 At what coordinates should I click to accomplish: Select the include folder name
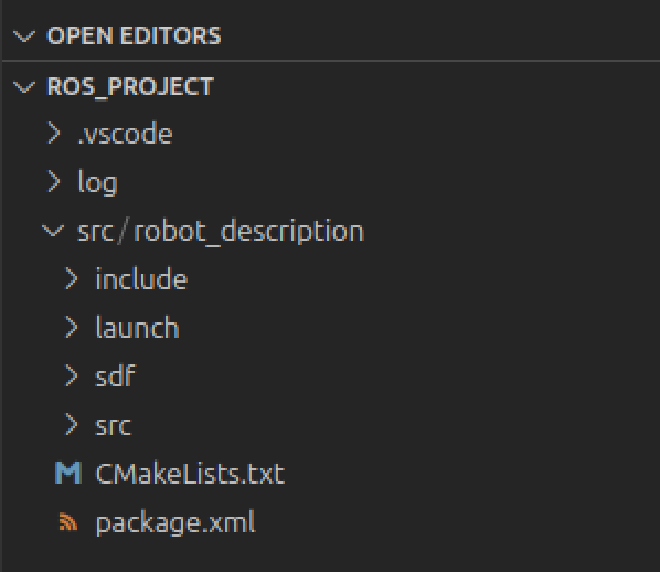pos(141,279)
